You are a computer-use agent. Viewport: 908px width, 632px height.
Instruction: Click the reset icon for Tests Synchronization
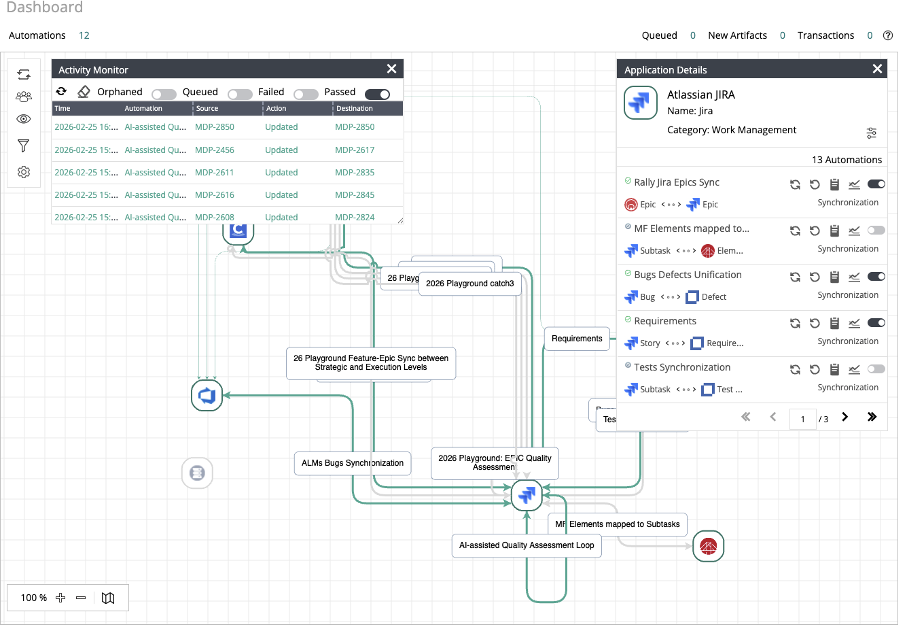815,370
